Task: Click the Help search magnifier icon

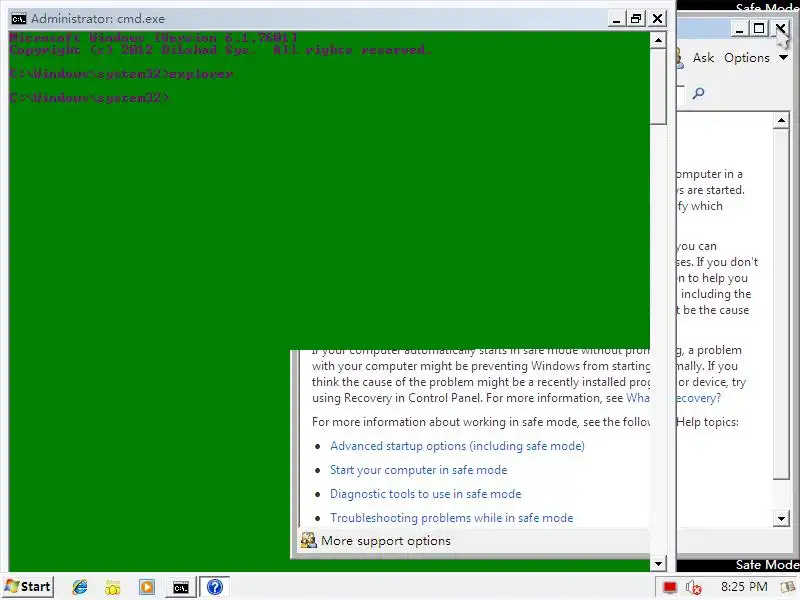Action: pyautogui.click(x=698, y=93)
